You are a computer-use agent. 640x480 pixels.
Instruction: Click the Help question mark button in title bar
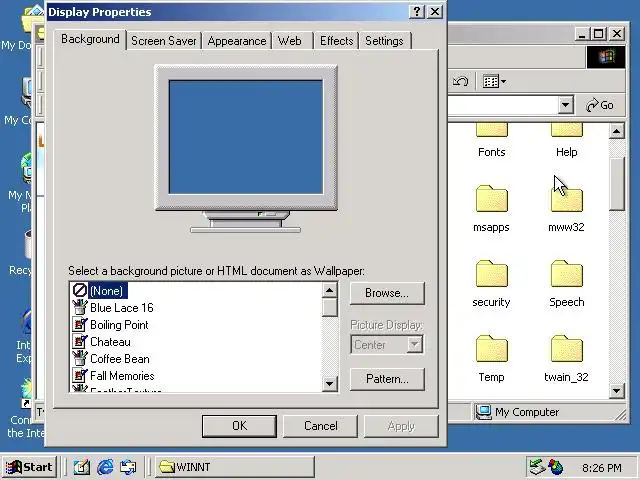coord(417,11)
